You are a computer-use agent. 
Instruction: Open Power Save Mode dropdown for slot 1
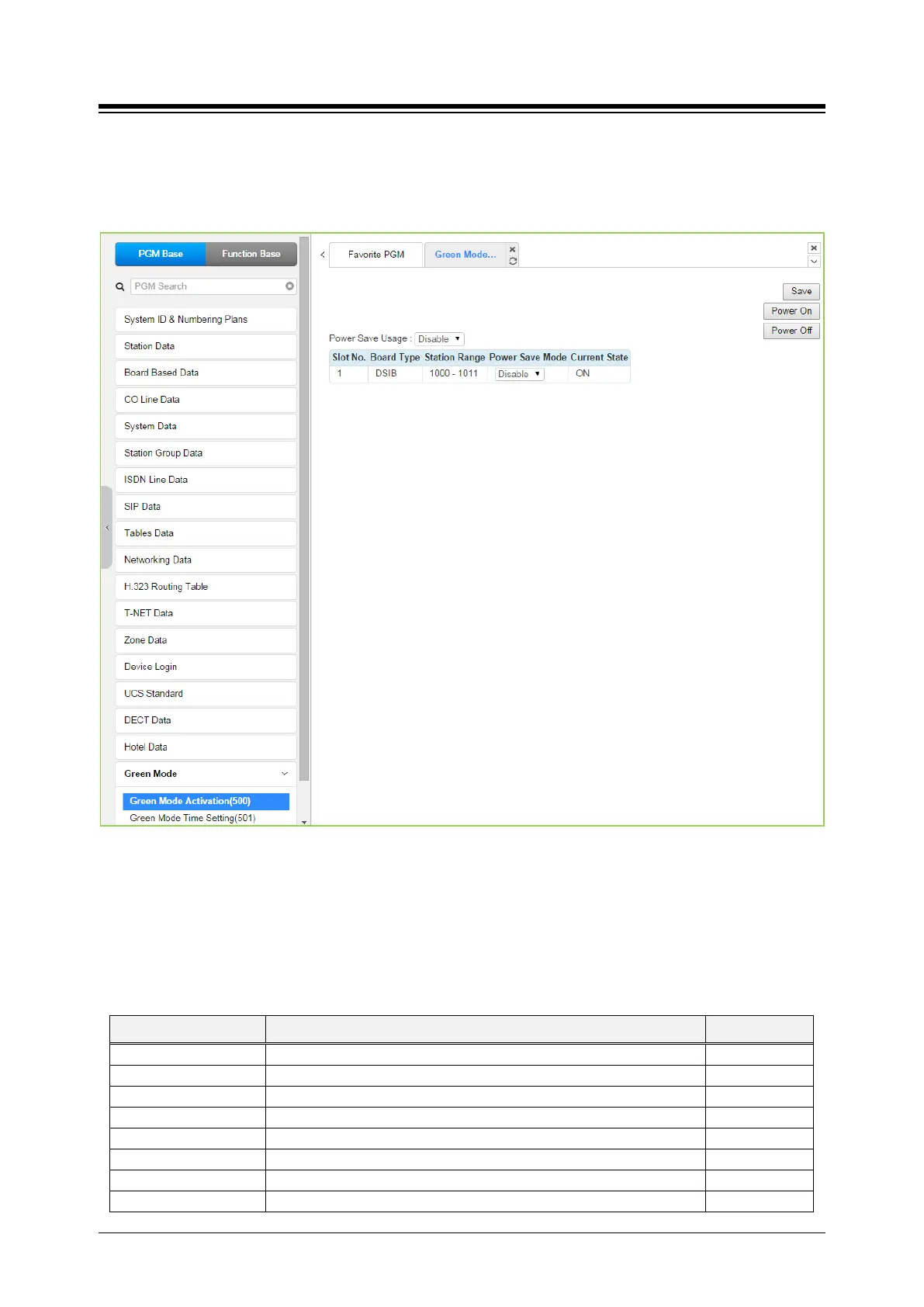tap(520, 374)
